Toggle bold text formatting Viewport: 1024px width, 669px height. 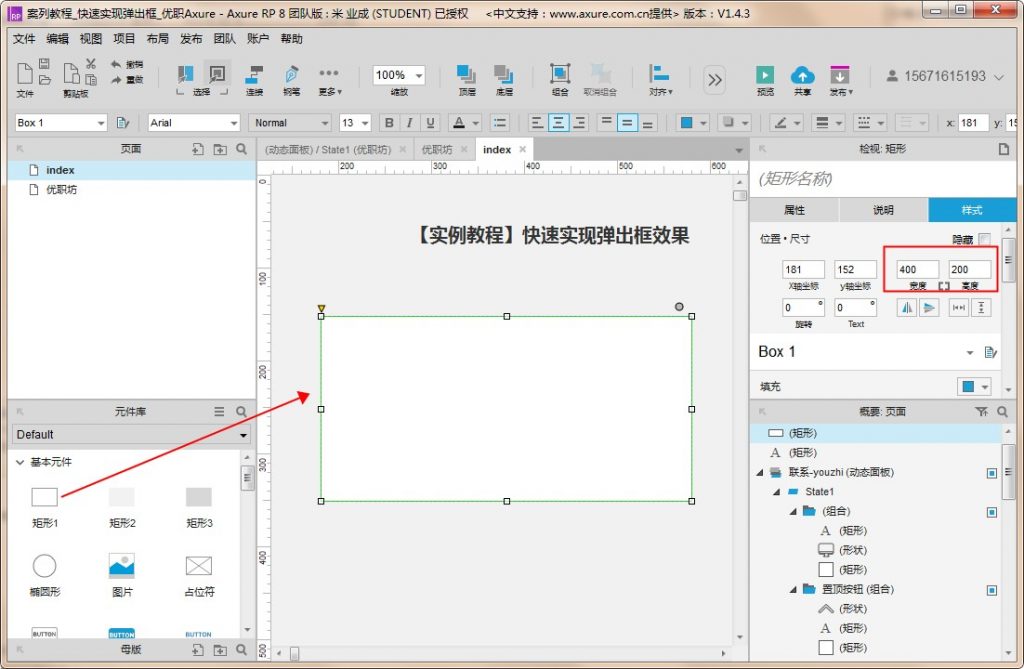[x=389, y=123]
